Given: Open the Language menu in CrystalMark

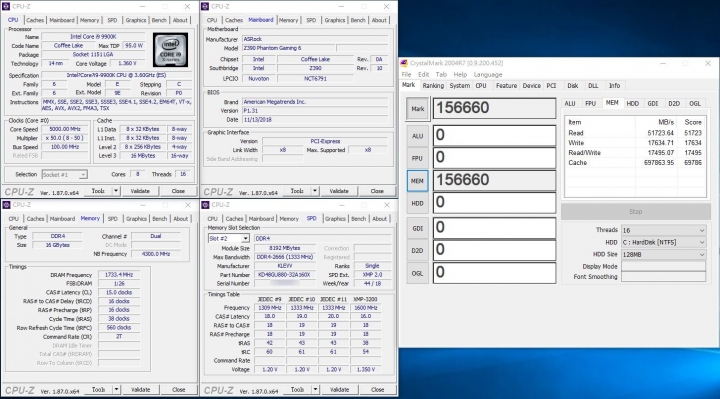Looking at the screenshot, I should click(488, 74).
